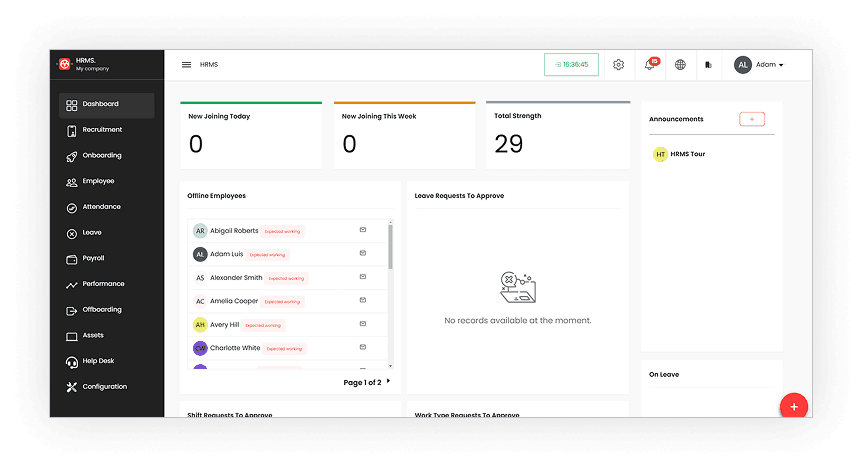The image size is (864, 469).
Task: Open the Adam user profile dropdown
Action: pos(759,65)
